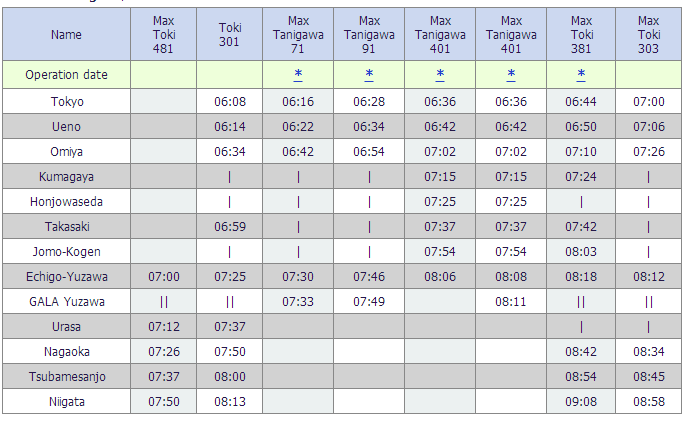Click the asterisk under Max Tanigawa 91
Viewport: 693px width, 422px height.
369,74
